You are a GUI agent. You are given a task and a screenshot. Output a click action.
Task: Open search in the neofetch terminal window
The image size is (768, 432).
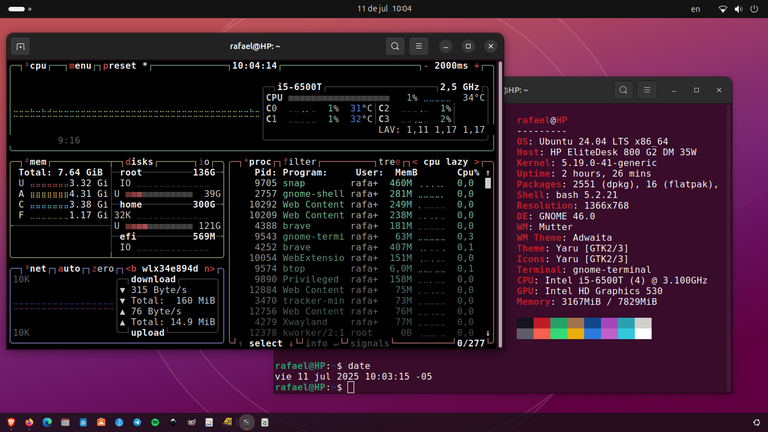(623, 90)
